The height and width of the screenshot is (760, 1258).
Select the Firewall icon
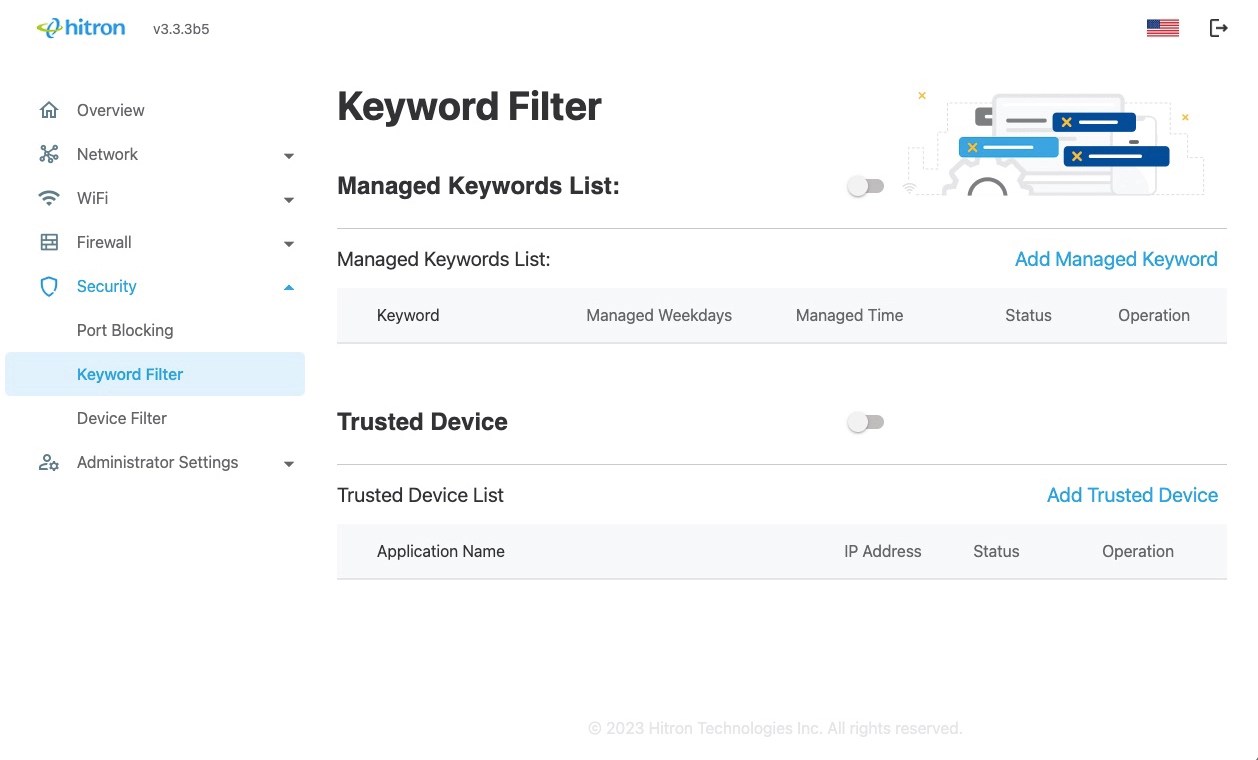click(49, 242)
